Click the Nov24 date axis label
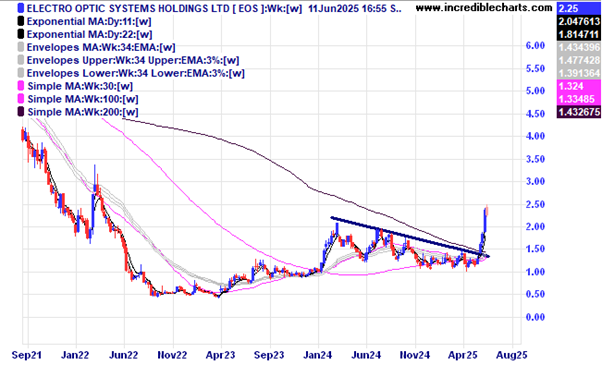This screenshot has width=602, height=365. (415, 355)
